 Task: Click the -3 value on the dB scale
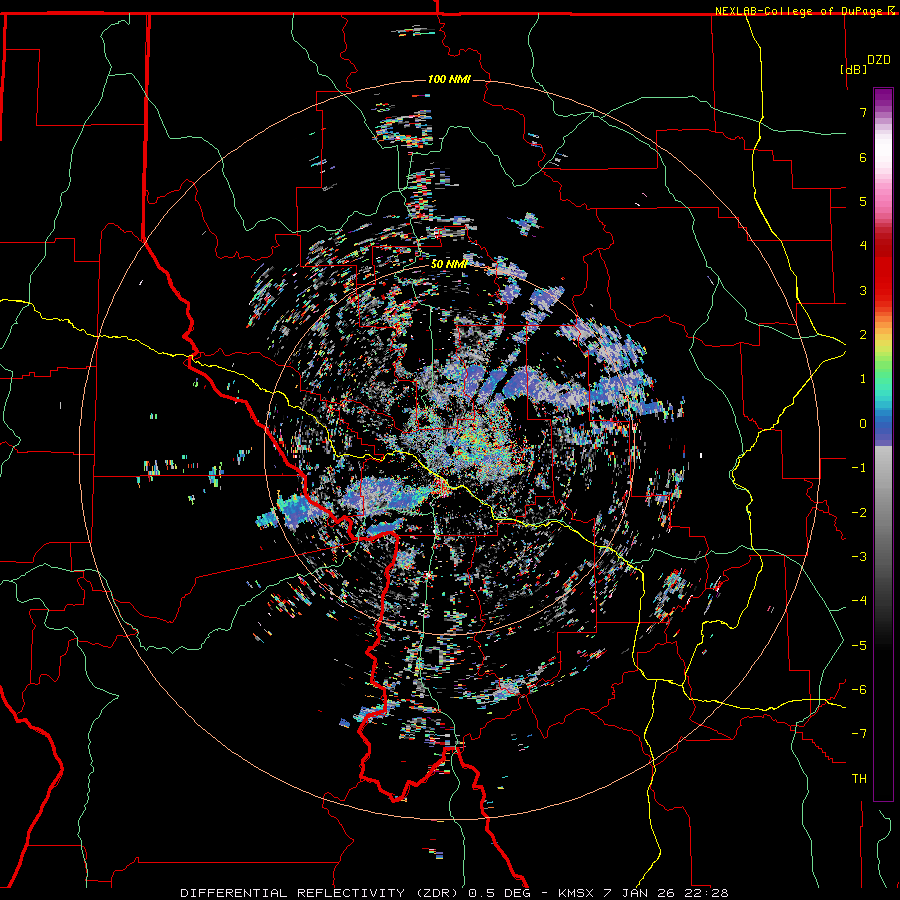point(859,557)
